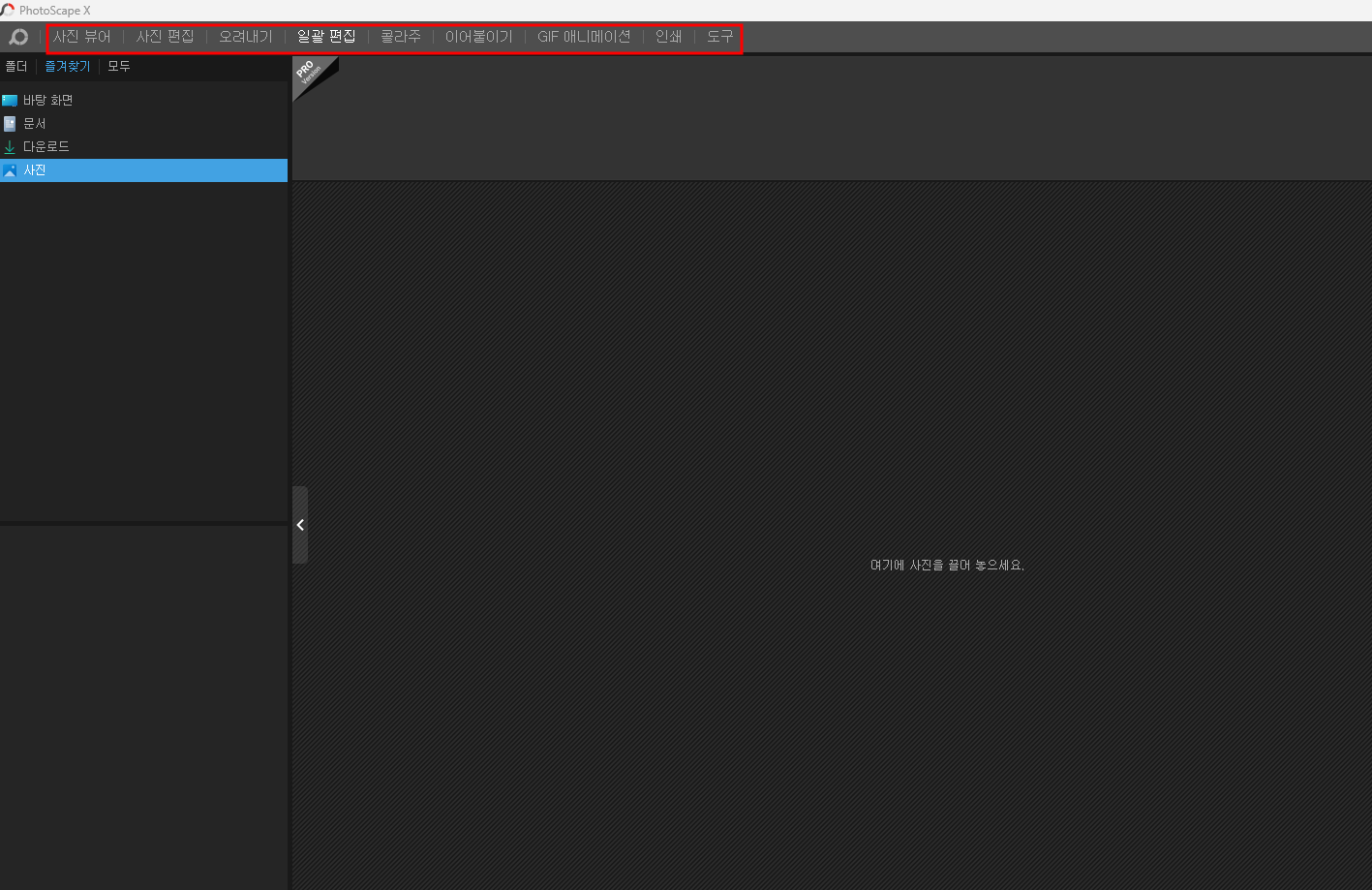1372x890 pixels.
Task: Open the 이어붙이기 tab
Action: 479,37
